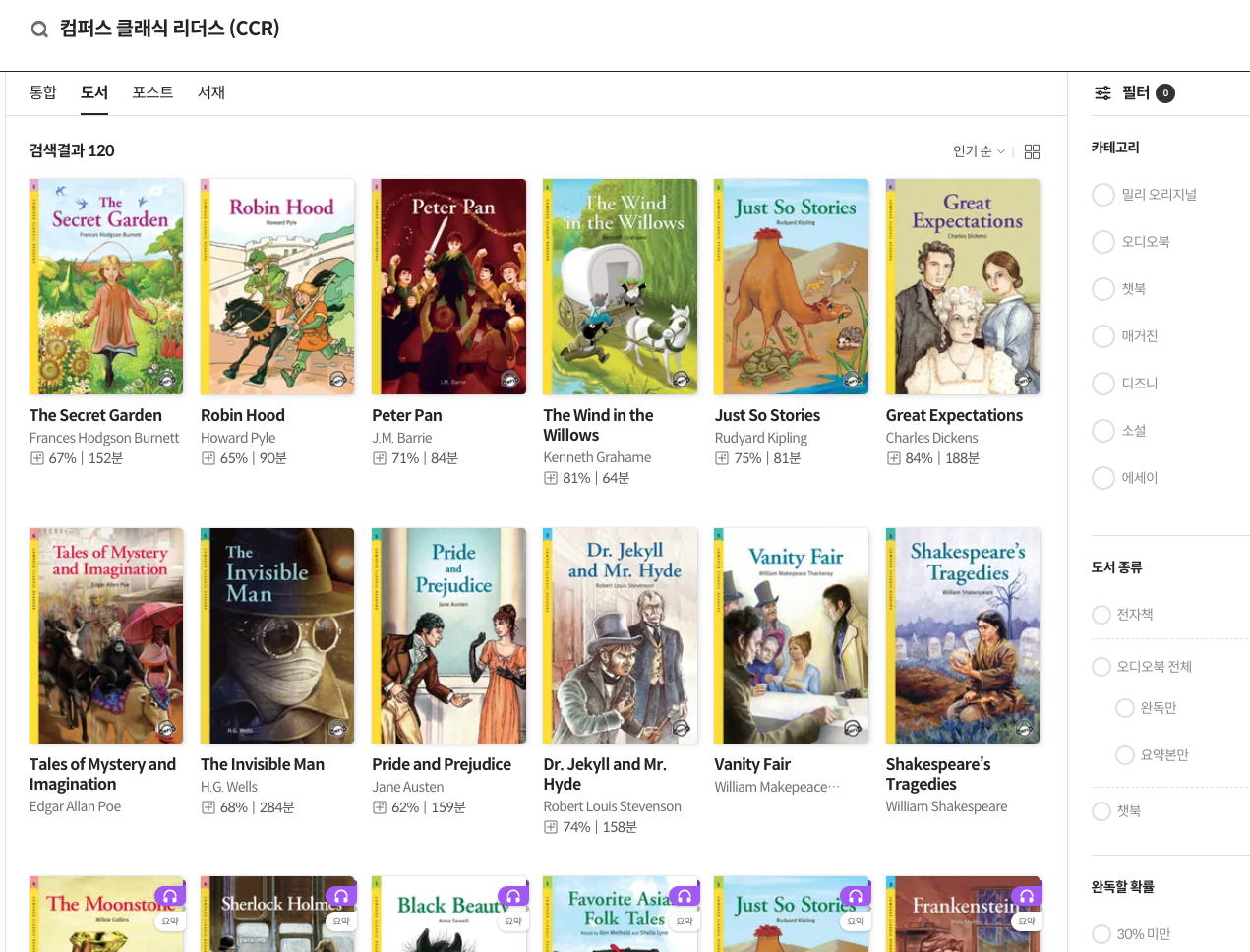Click author name Robert Louis Stevenson
This screenshot has width=1250, height=952.
pos(612,806)
